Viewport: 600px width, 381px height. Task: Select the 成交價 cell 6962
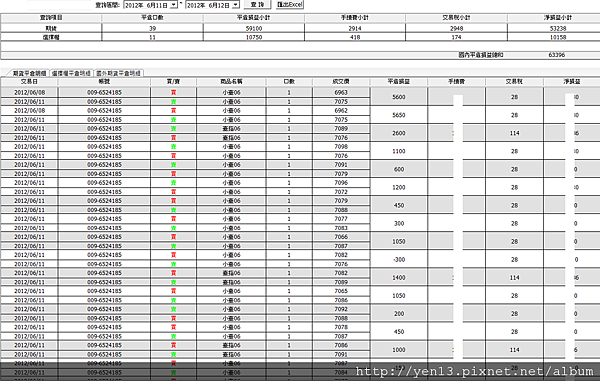(341, 111)
